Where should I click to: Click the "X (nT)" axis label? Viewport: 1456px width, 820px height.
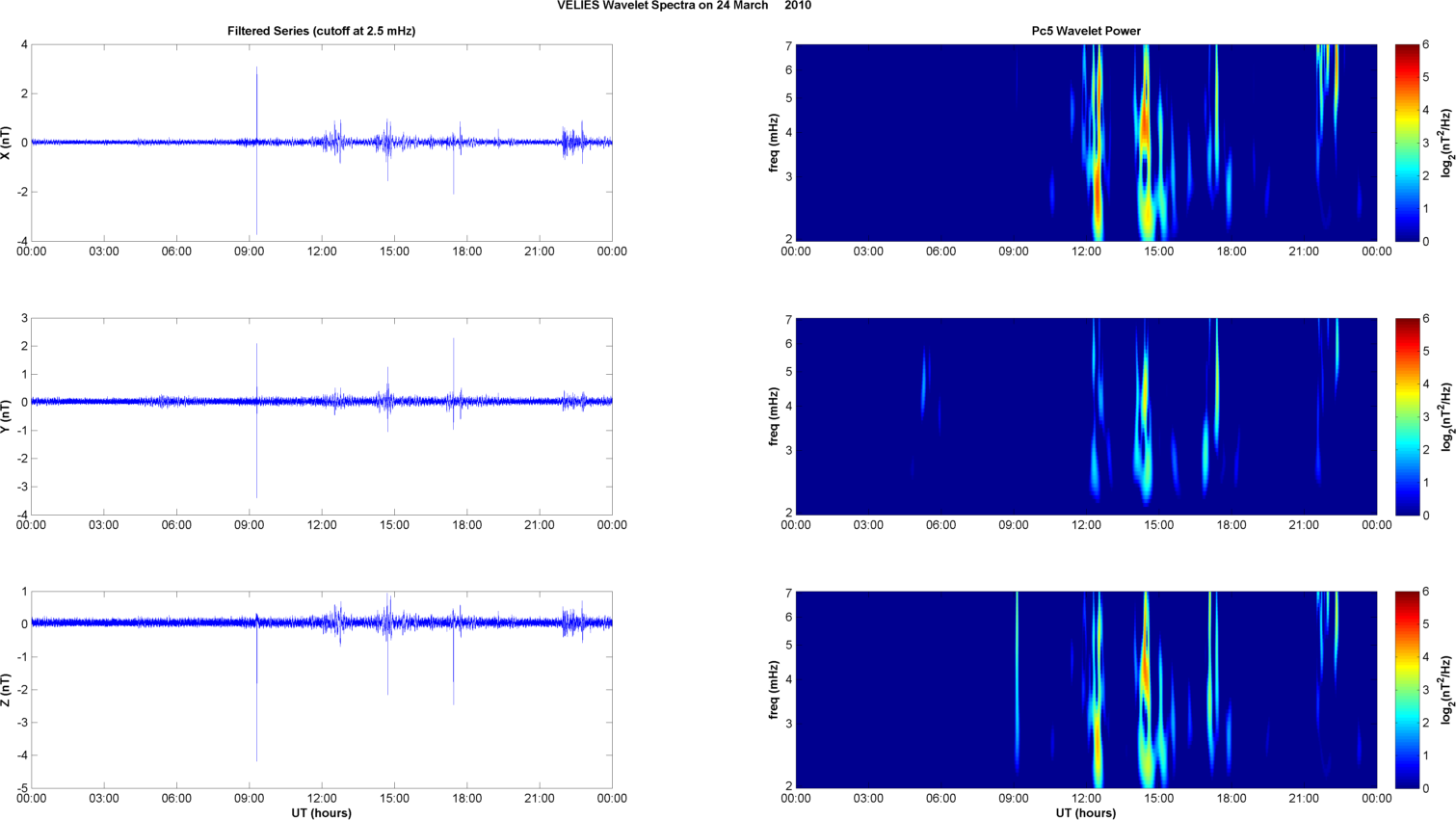pos(7,143)
